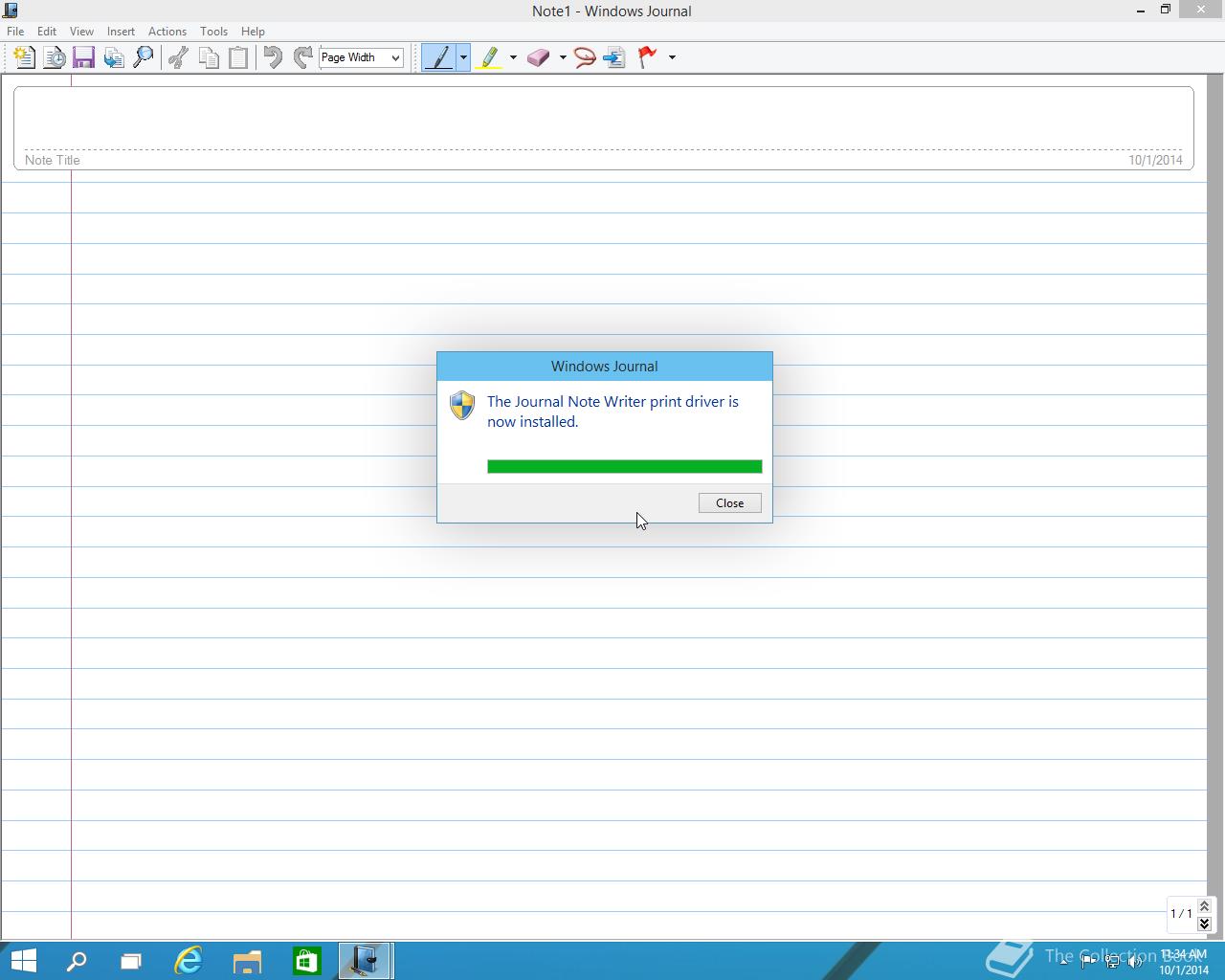Click the green installation progress bar

(625, 466)
